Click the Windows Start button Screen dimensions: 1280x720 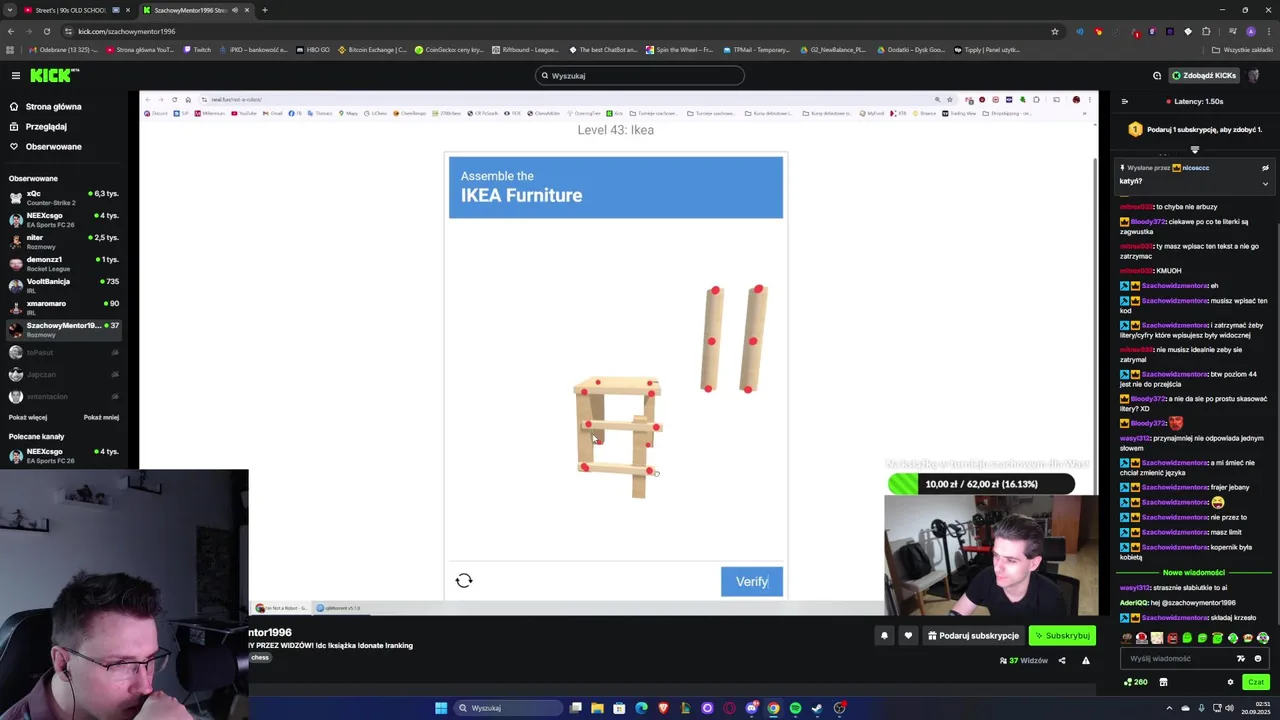pos(441,708)
